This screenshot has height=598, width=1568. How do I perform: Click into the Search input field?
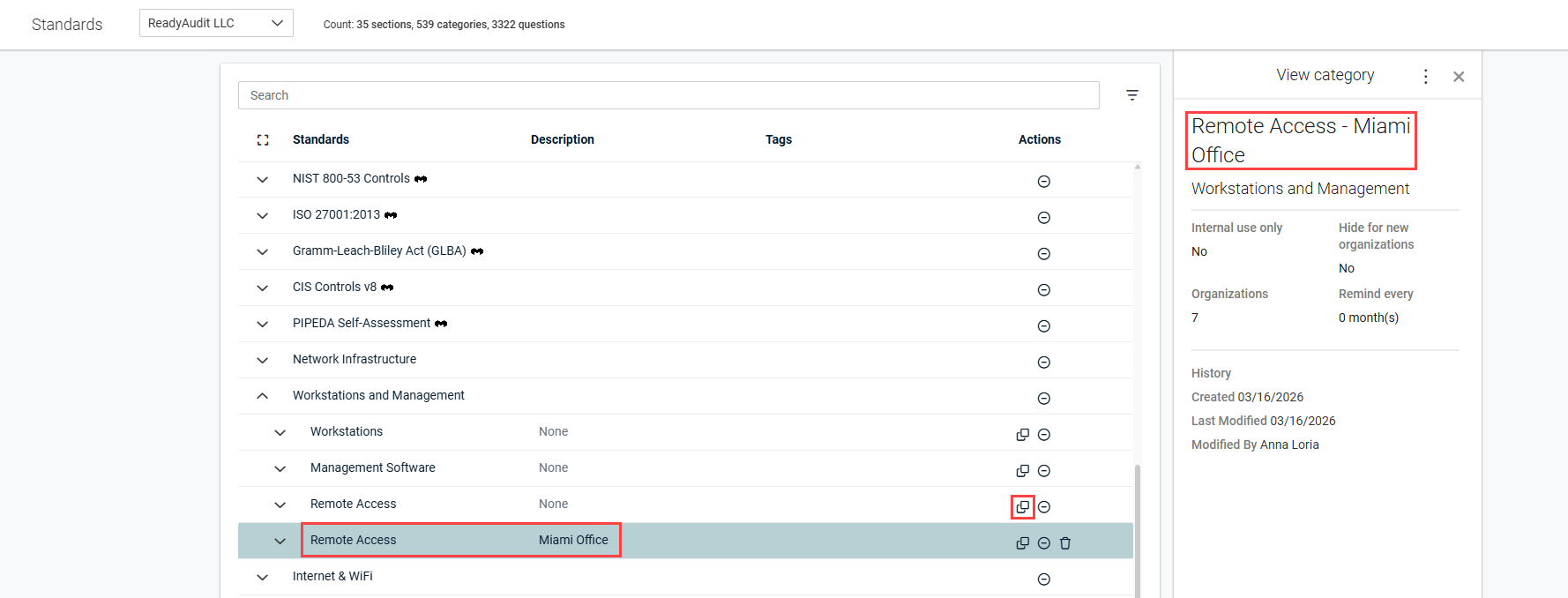pos(668,95)
